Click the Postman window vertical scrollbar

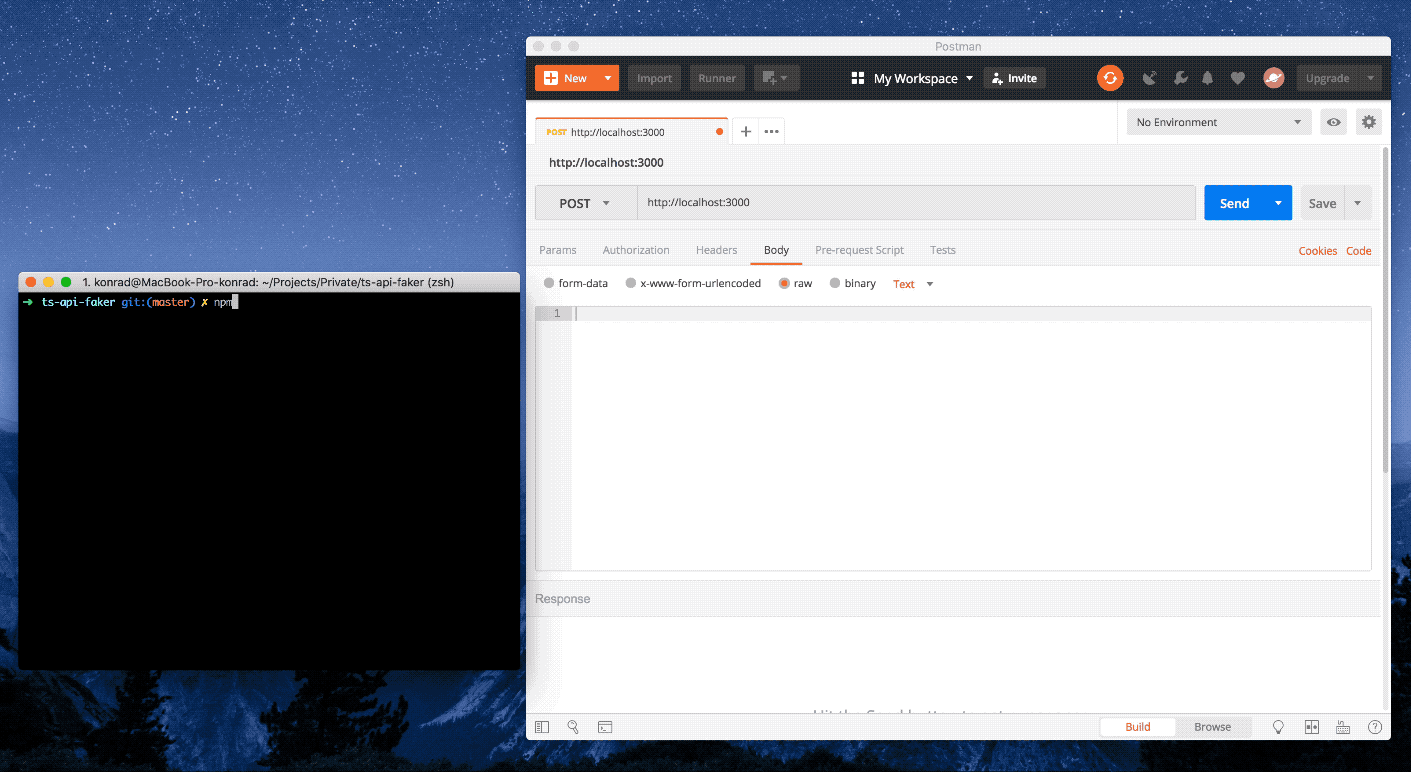[x=1385, y=310]
